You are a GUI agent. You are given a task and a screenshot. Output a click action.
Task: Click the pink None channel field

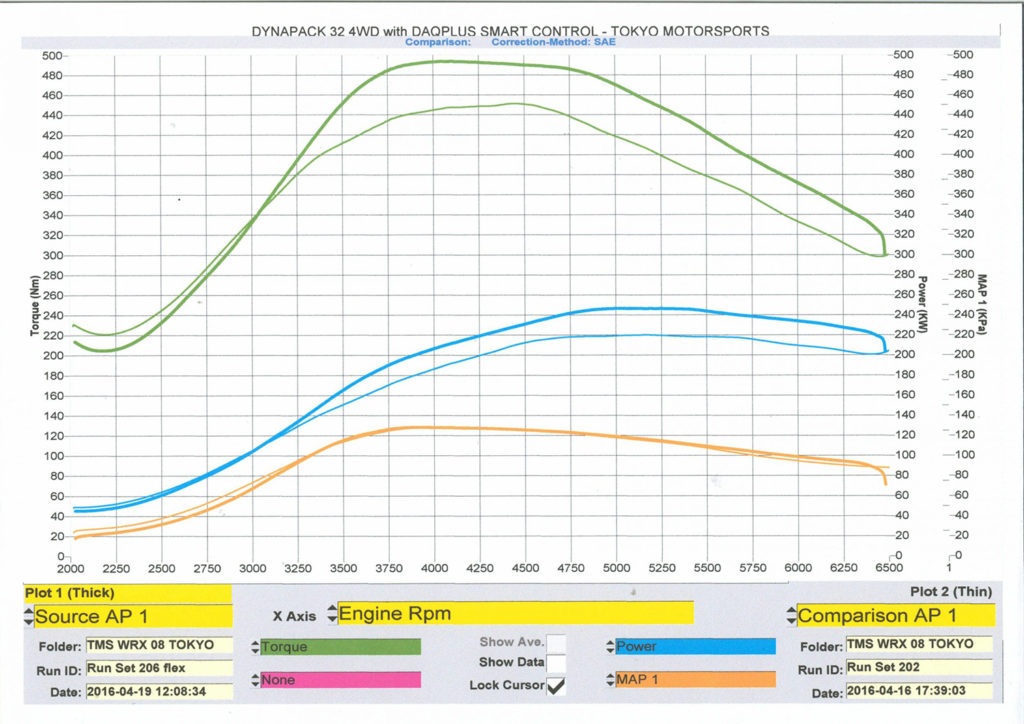point(340,680)
